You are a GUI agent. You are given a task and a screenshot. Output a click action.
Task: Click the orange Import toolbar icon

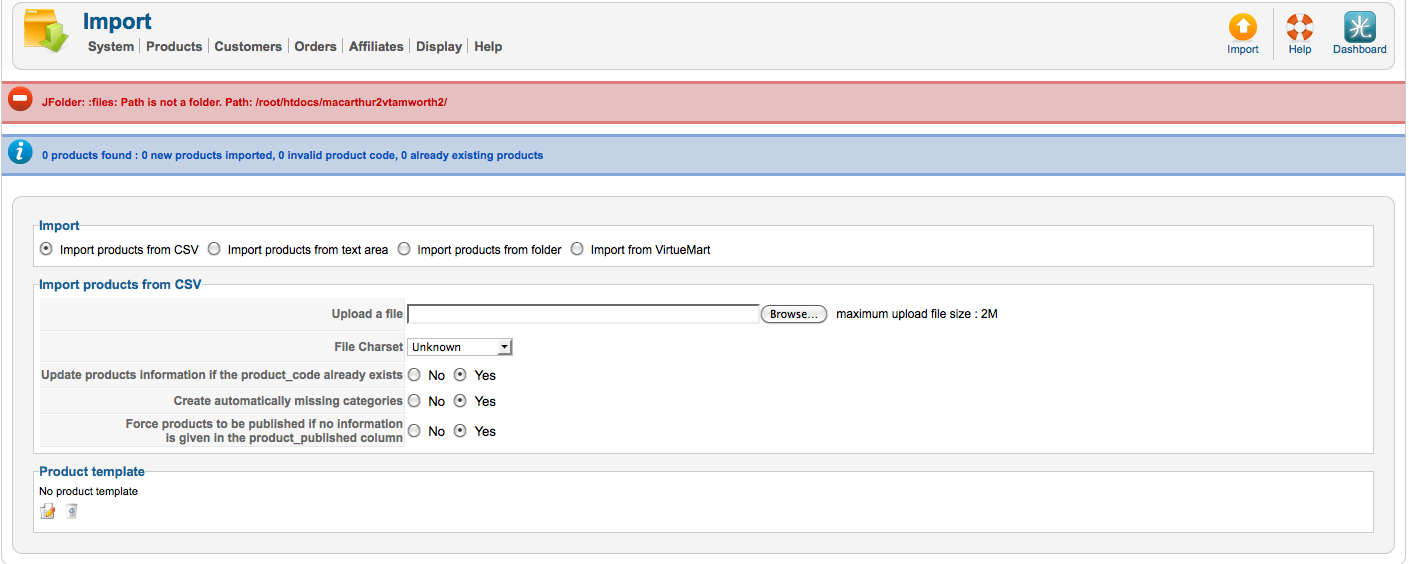(1242, 27)
